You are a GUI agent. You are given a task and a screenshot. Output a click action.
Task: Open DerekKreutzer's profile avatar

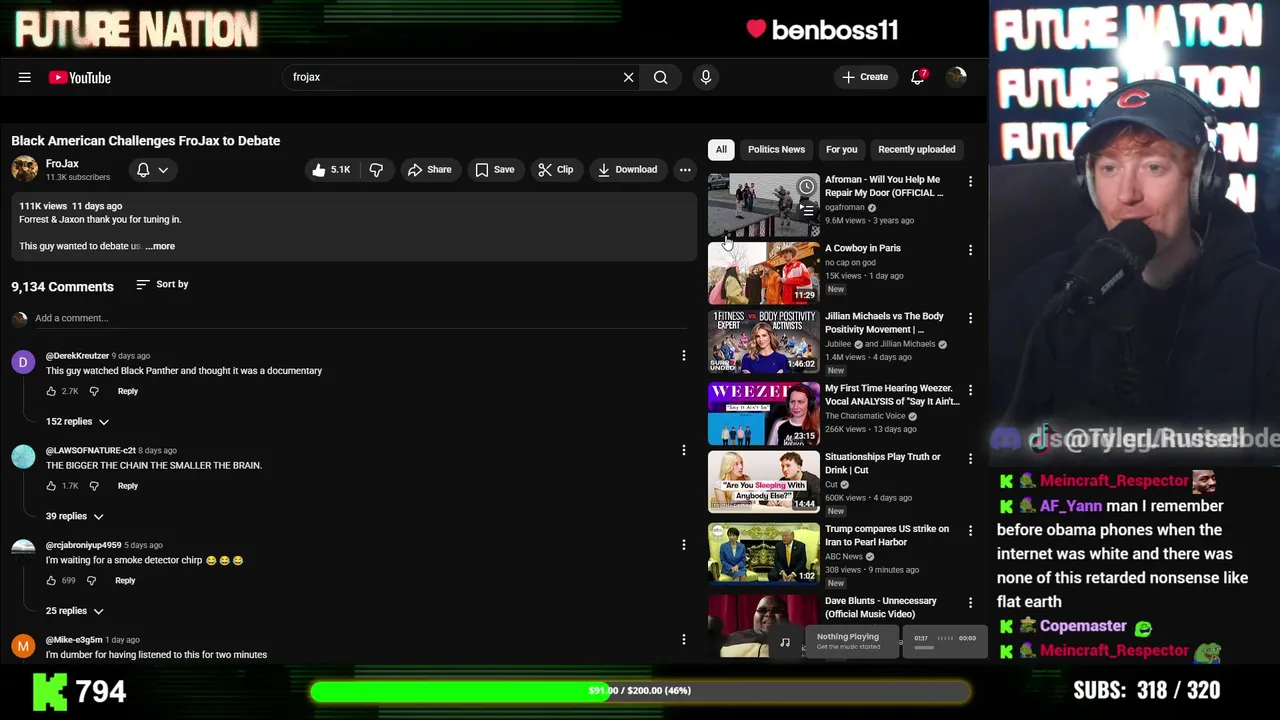click(23, 362)
